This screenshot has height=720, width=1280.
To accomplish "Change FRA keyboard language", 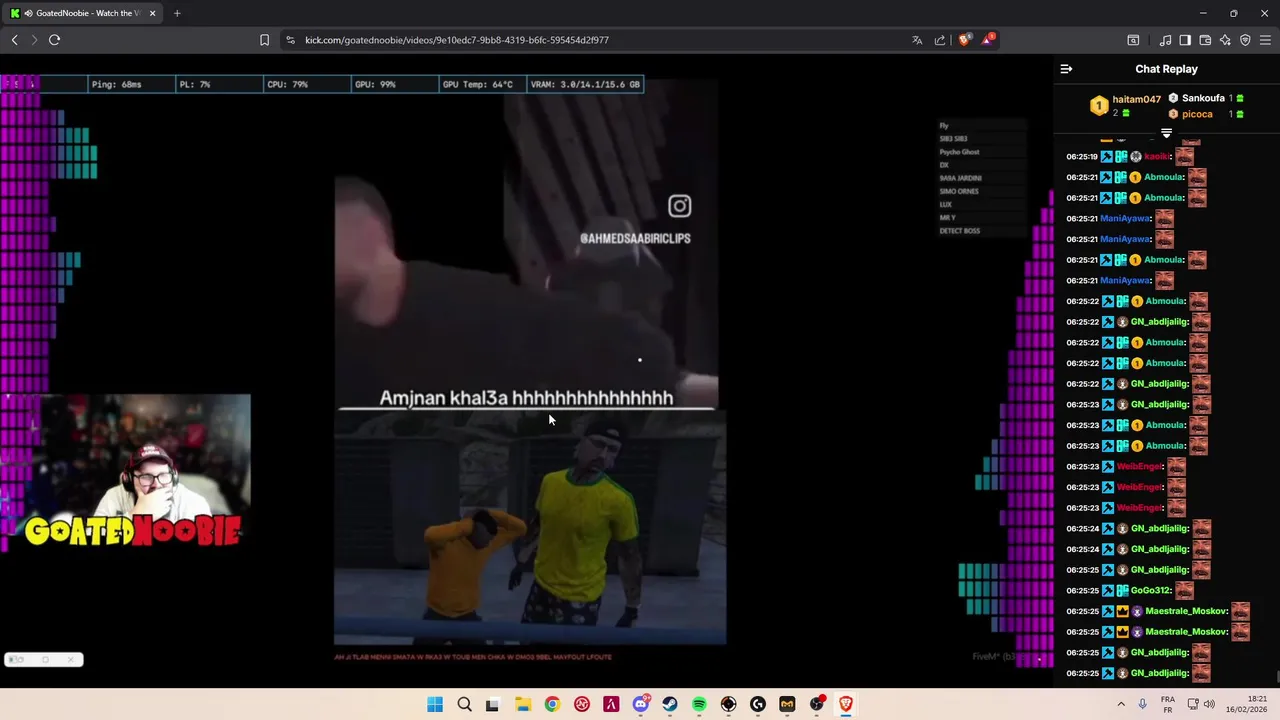I will 1168,705.
